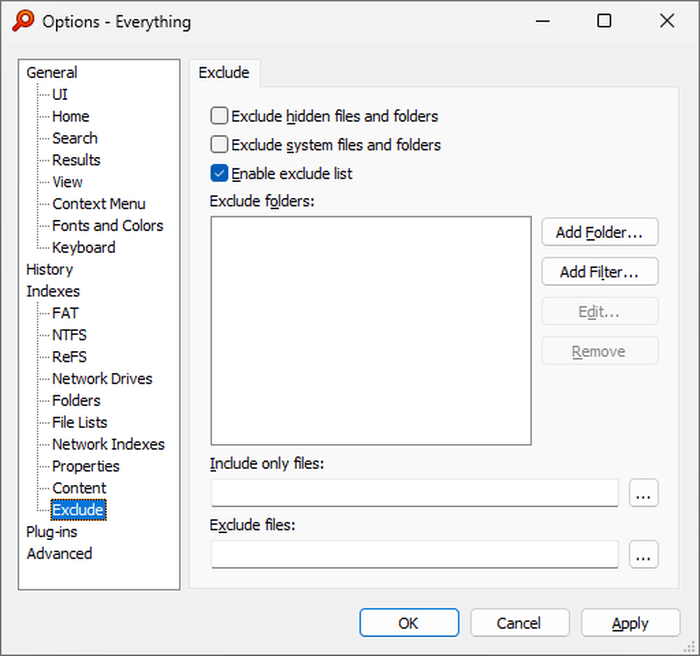Image resolution: width=700 pixels, height=656 pixels.
Task: Select ReFS in the tree
Action: click(69, 357)
